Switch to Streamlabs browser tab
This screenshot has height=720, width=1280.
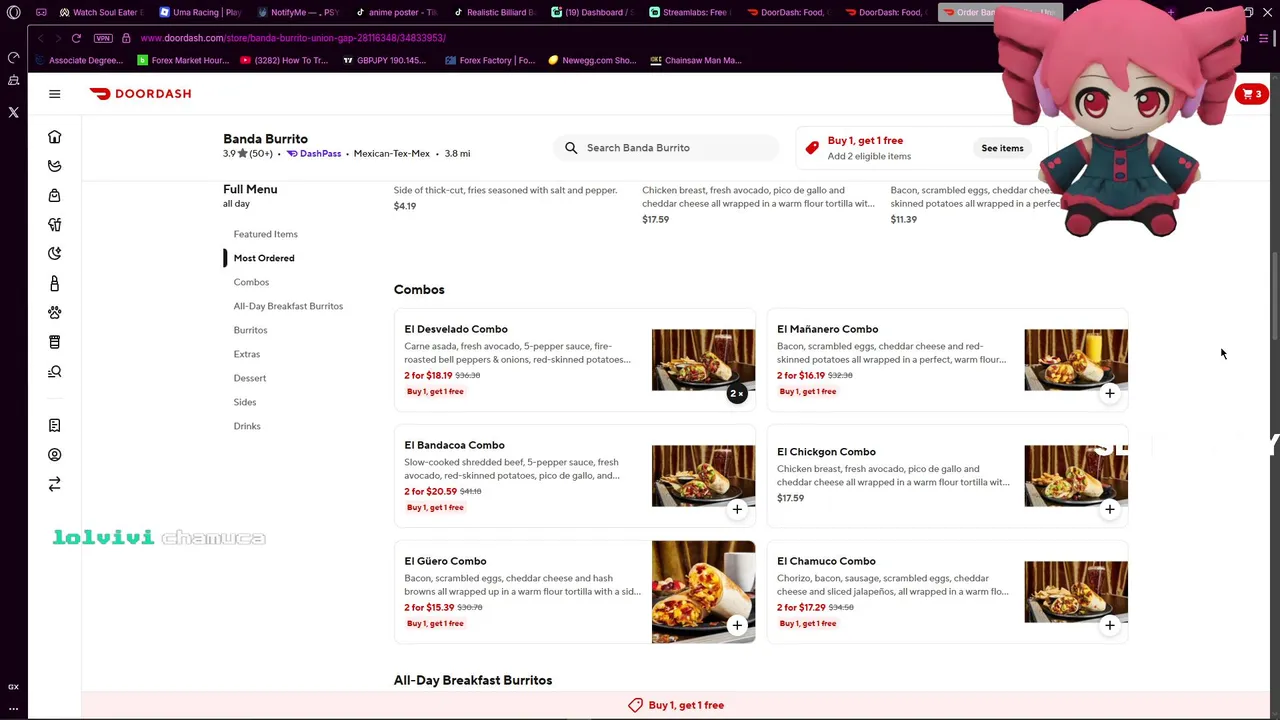click(x=690, y=12)
